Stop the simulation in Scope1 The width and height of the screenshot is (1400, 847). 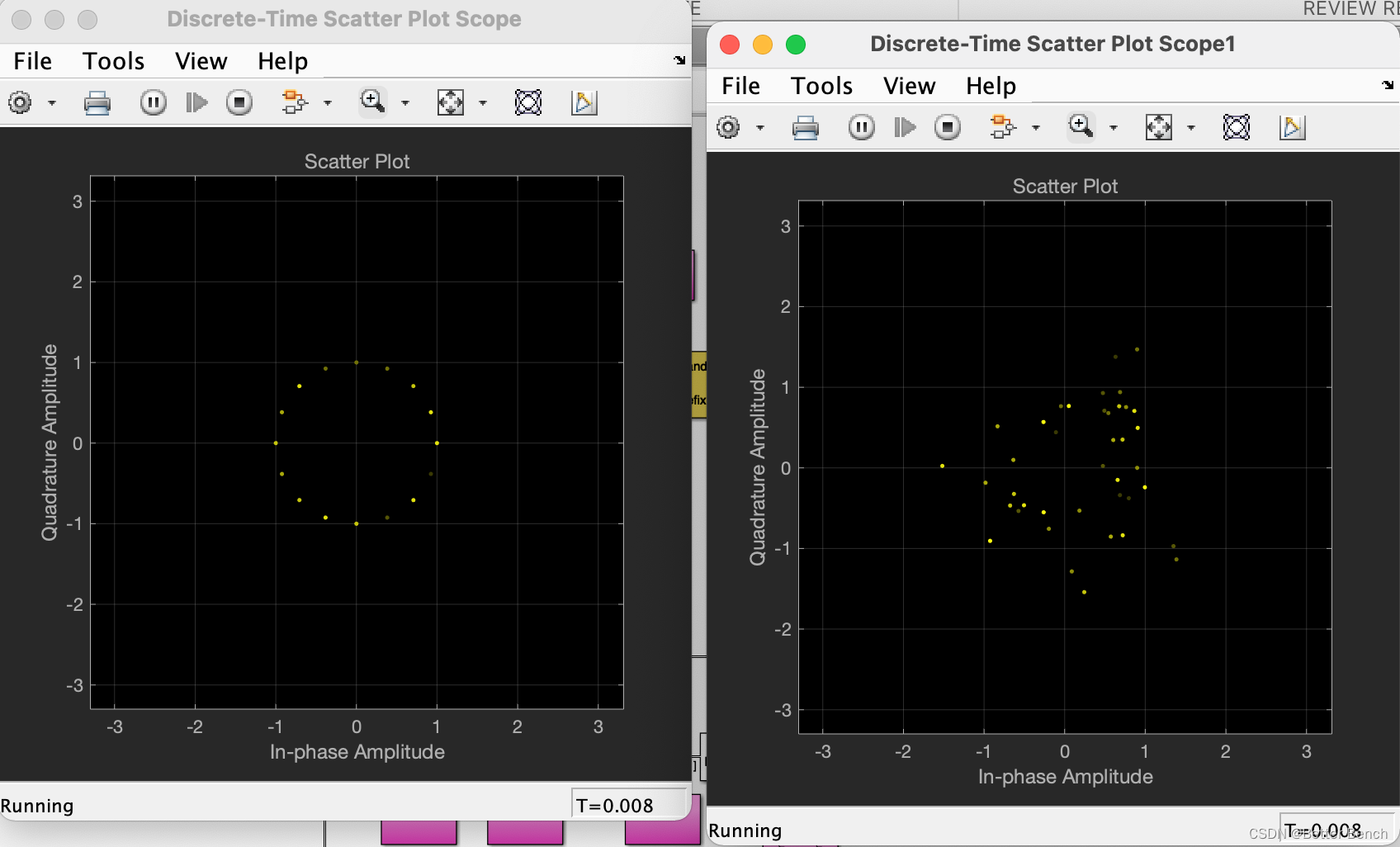[947, 127]
